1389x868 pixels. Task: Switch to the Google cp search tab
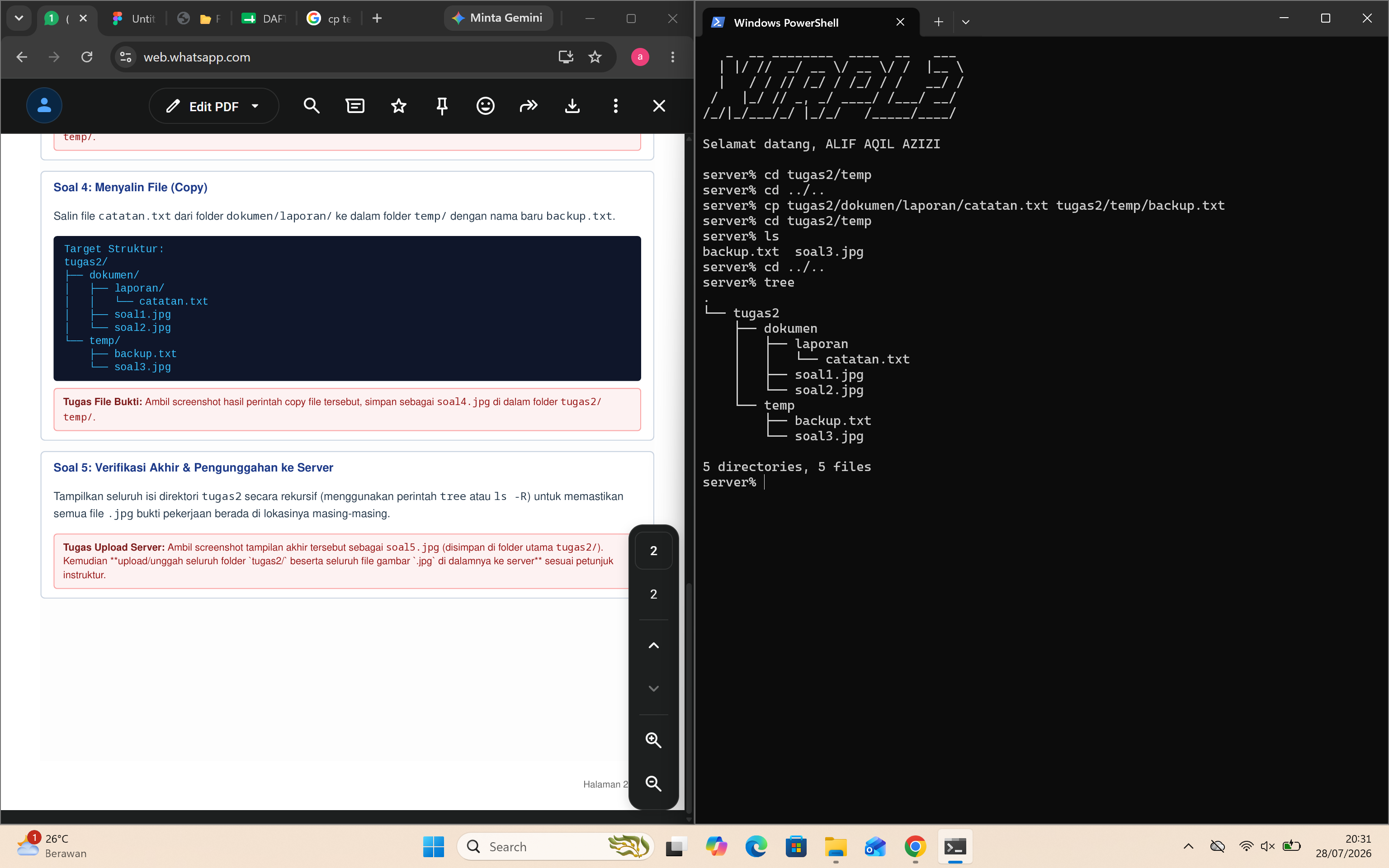click(x=330, y=19)
